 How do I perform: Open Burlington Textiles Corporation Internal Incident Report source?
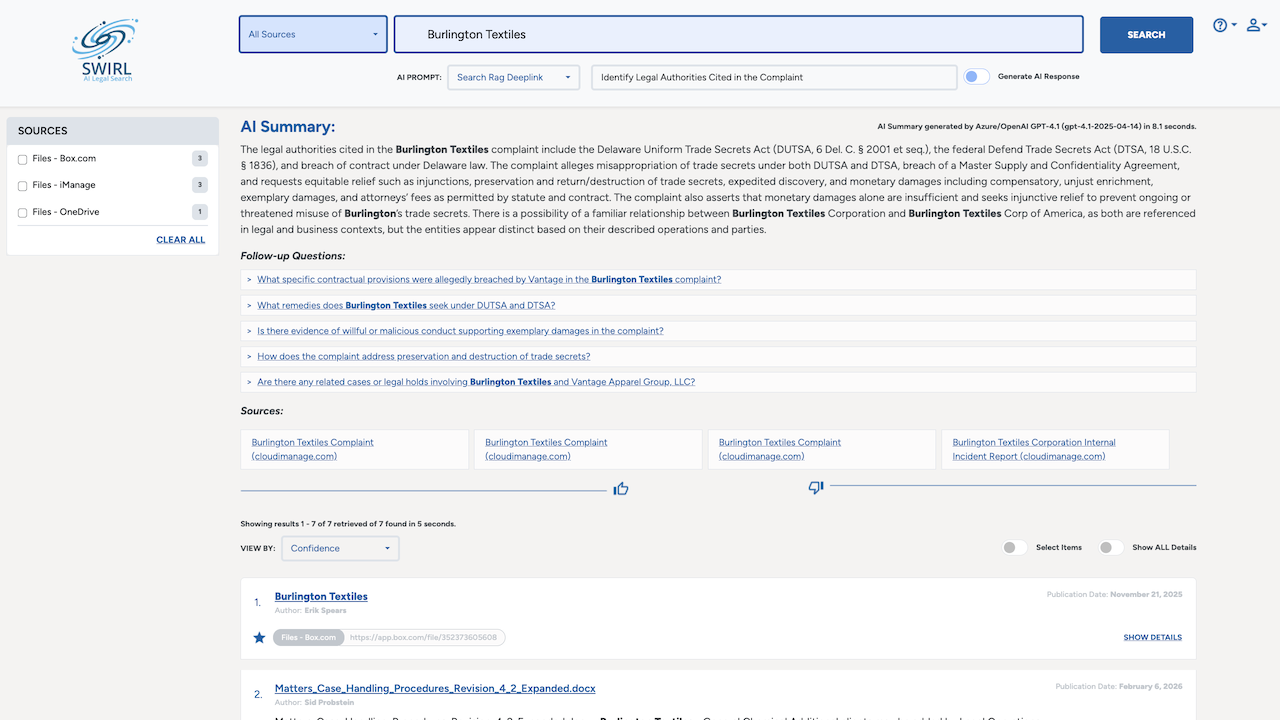1055,449
